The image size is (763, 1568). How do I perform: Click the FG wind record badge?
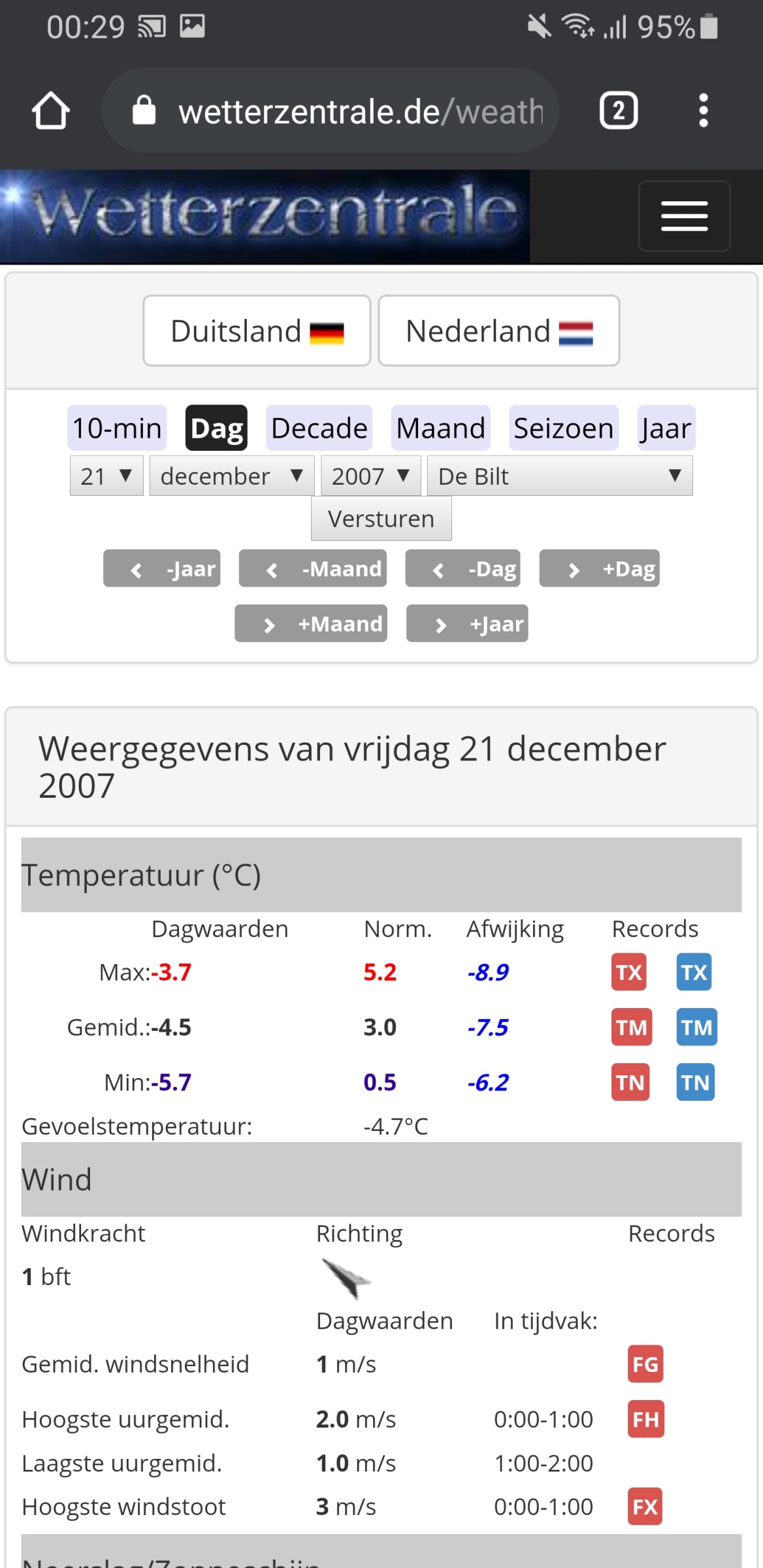point(645,1364)
